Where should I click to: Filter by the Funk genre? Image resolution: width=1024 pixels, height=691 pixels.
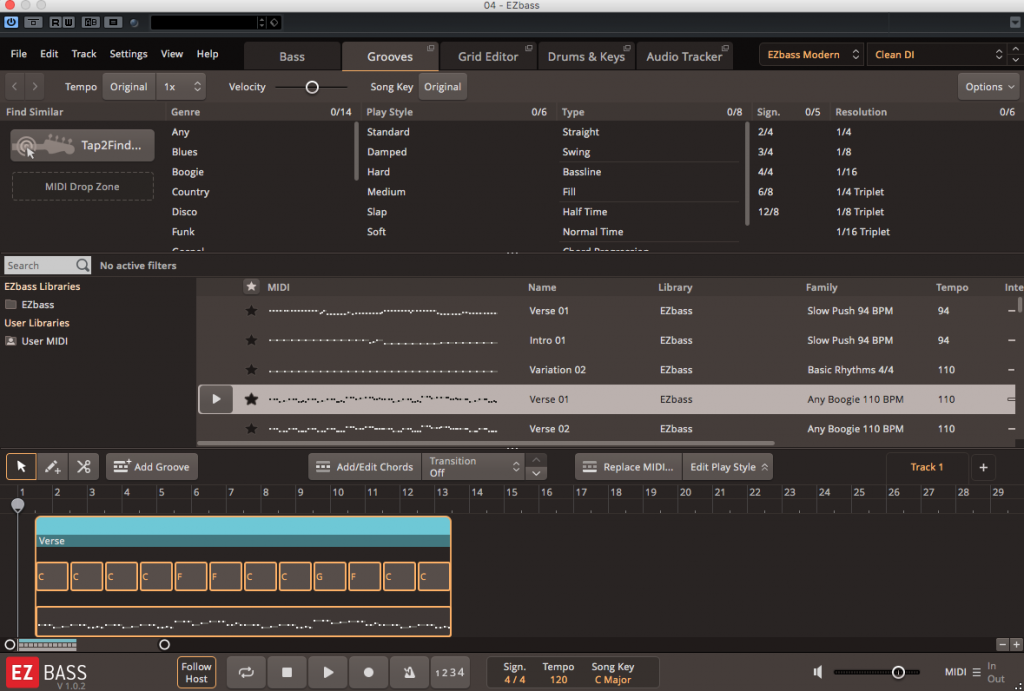(x=184, y=232)
